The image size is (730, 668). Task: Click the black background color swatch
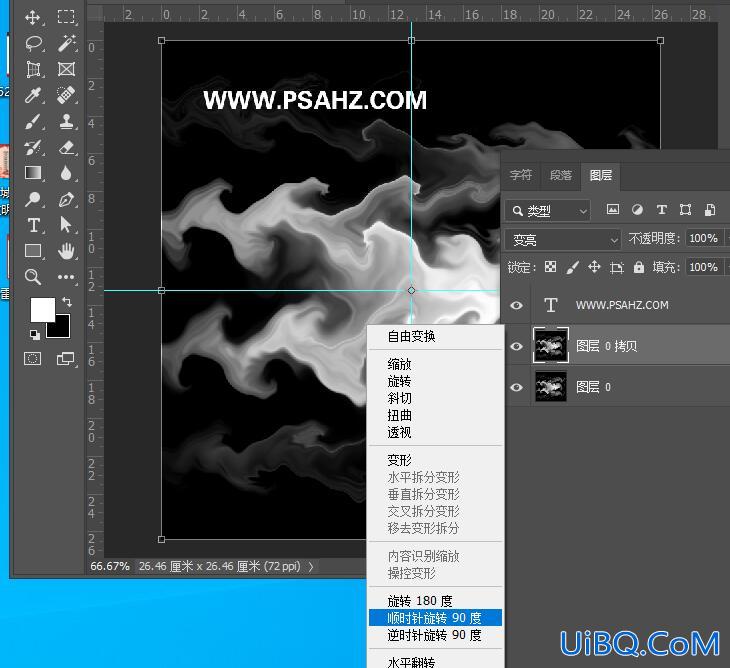[x=61, y=329]
